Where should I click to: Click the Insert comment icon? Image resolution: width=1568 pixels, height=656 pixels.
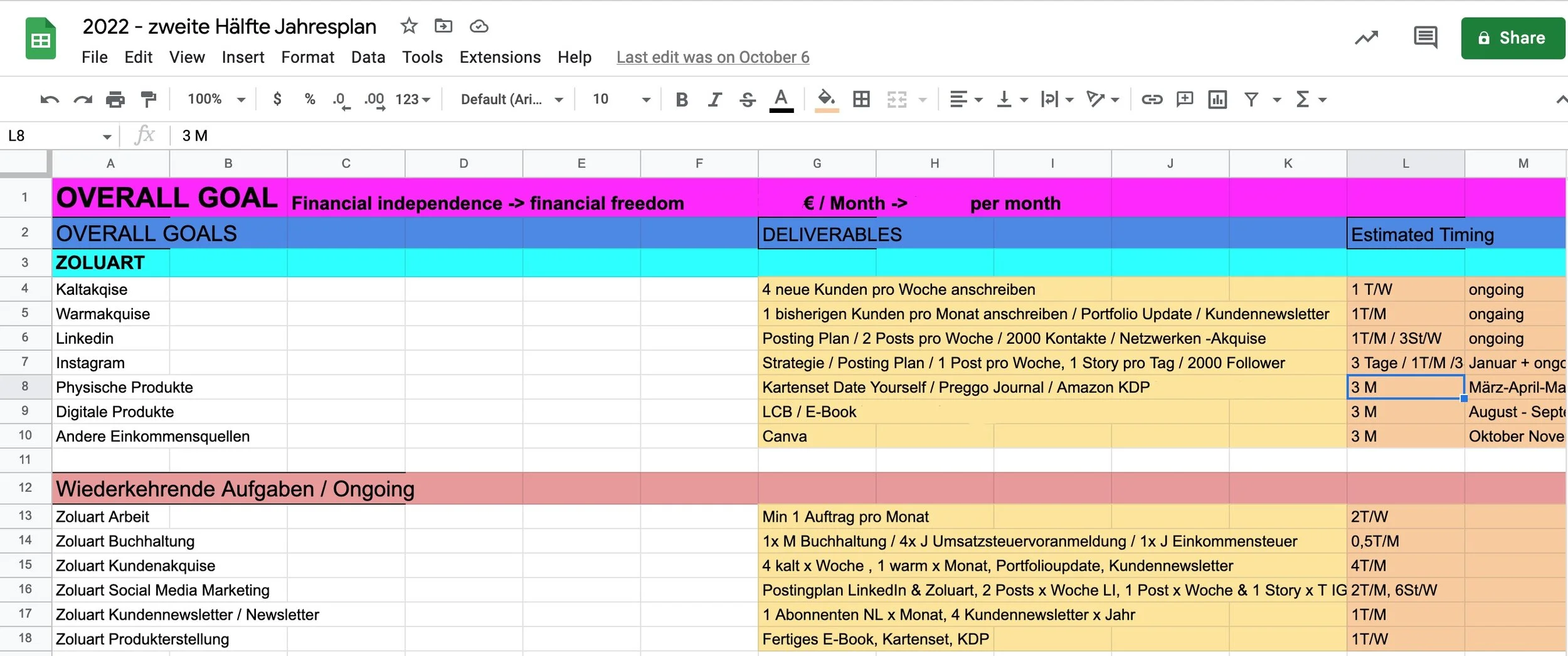[x=1184, y=99]
